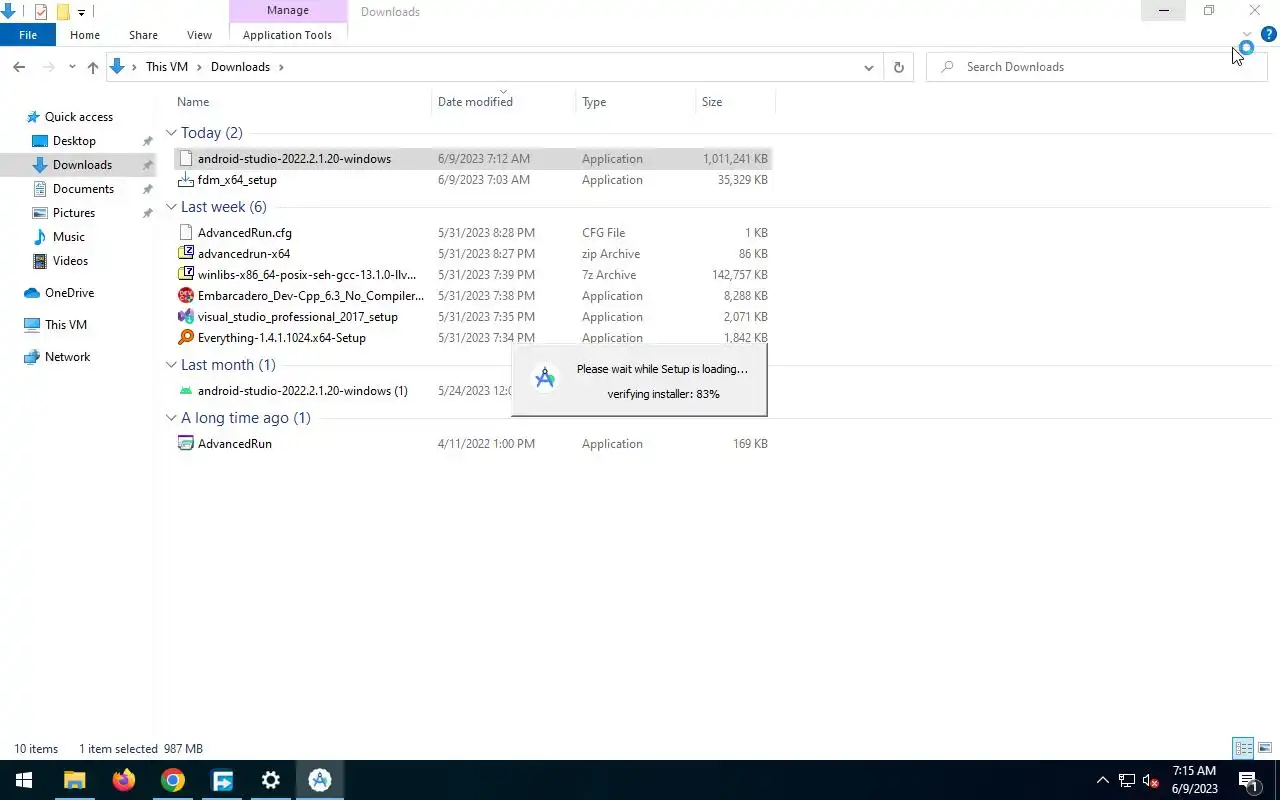Select the visual_studio_professional_2017_setup icon
1280x800 pixels.
185,317
